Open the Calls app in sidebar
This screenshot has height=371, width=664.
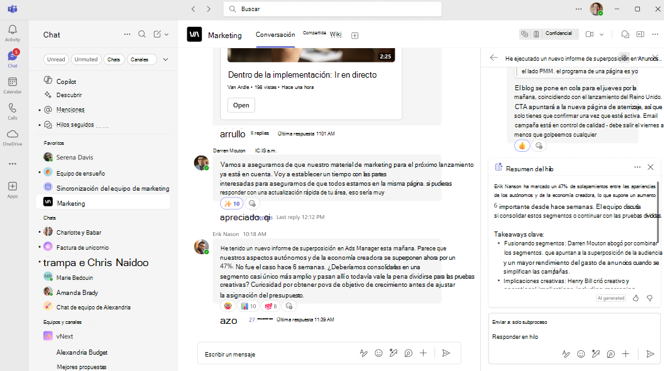click(x=12, y=111)
